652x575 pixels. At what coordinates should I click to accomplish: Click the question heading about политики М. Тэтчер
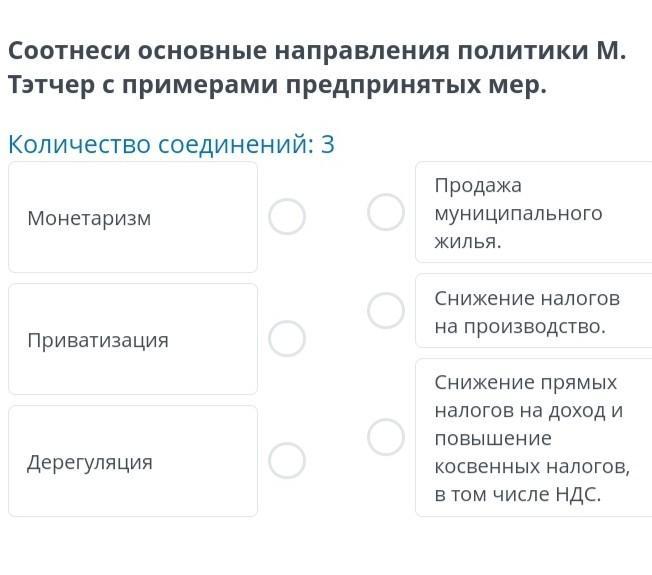pyautogui.click(x=317, y=68)
